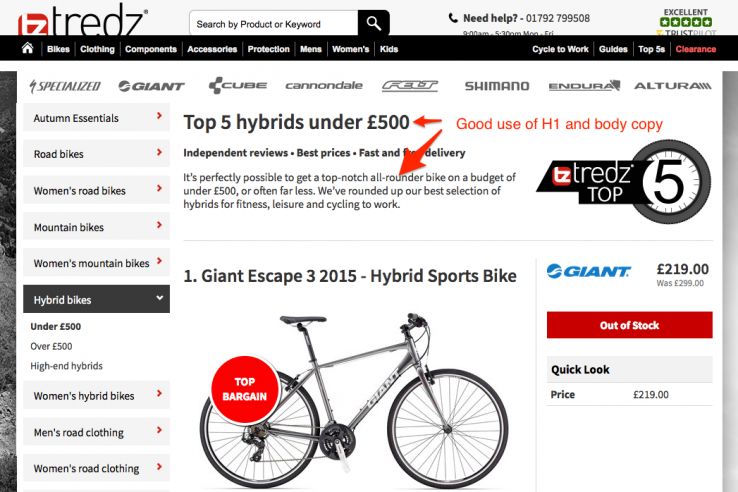This screenshot has height=492, width=738.
Task: Open the Specialized brand logo
Action: click(65, 86)
